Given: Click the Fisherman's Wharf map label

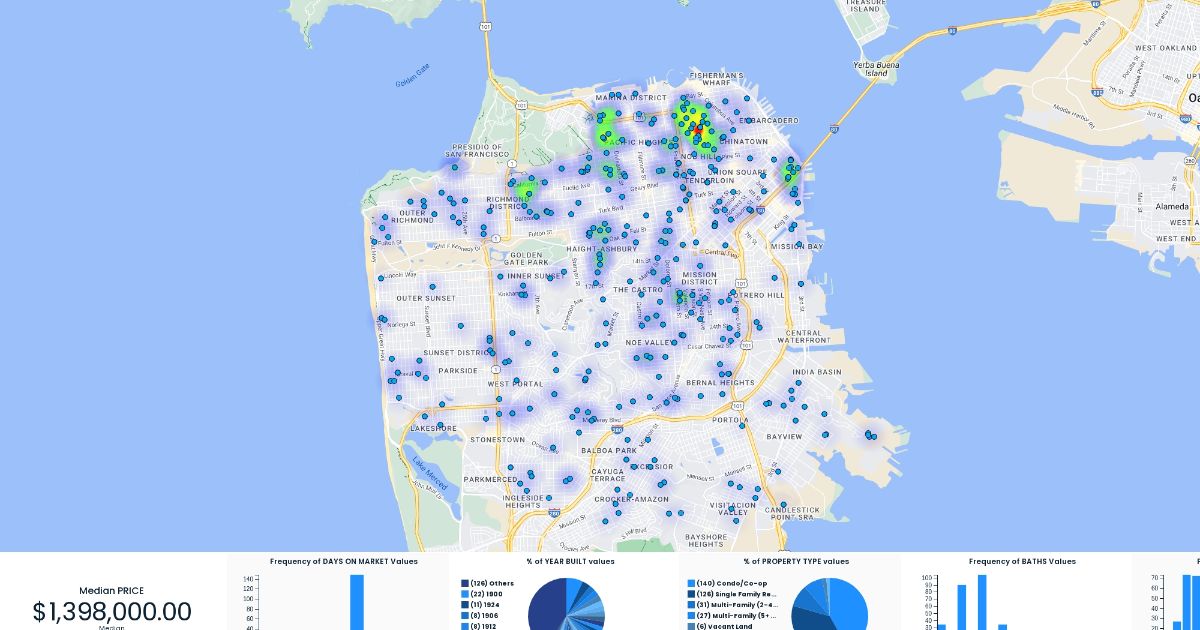Looking at the screenshot, I should point(716,79).
